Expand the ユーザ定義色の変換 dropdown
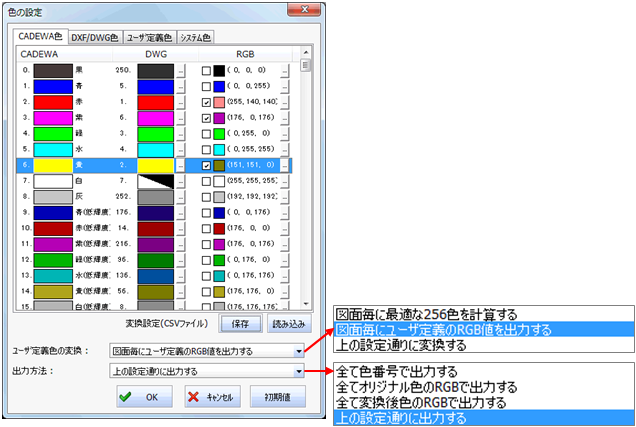The height and width of the screenshot is (427, 636). (298, 351)
